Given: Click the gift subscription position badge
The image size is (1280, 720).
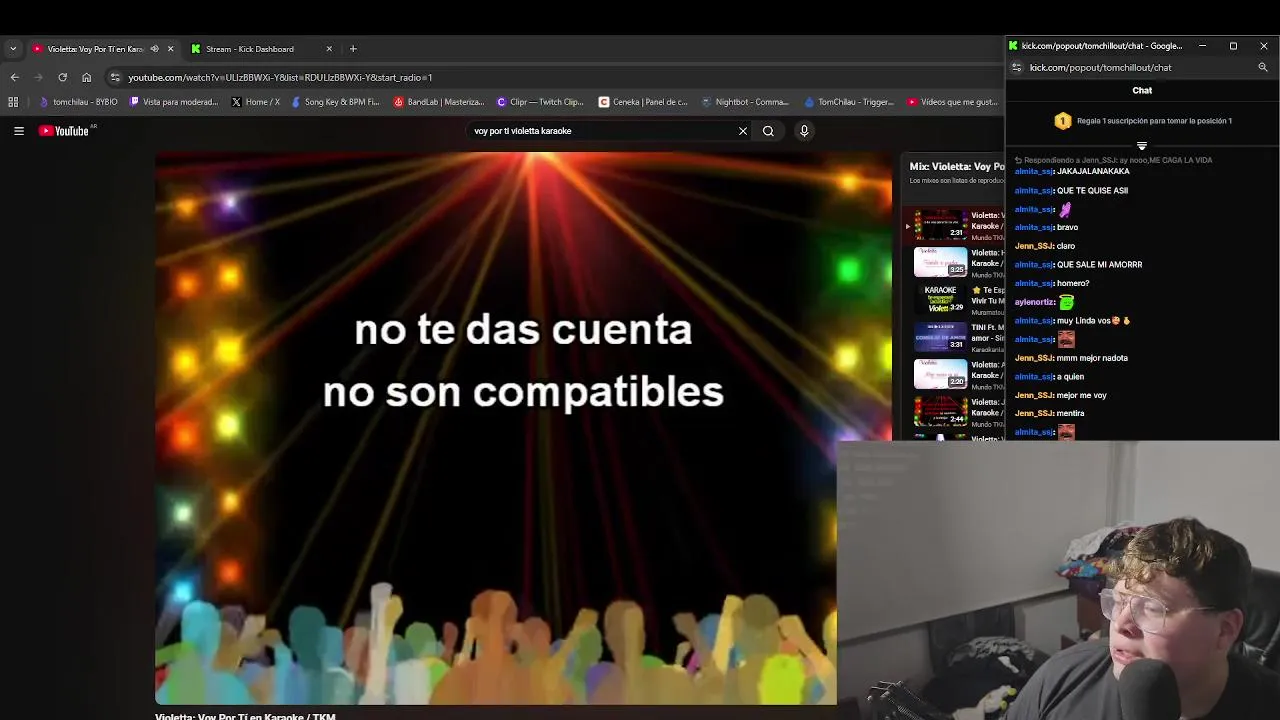Looking at the screenshot, I should (x=1063, y=121).
